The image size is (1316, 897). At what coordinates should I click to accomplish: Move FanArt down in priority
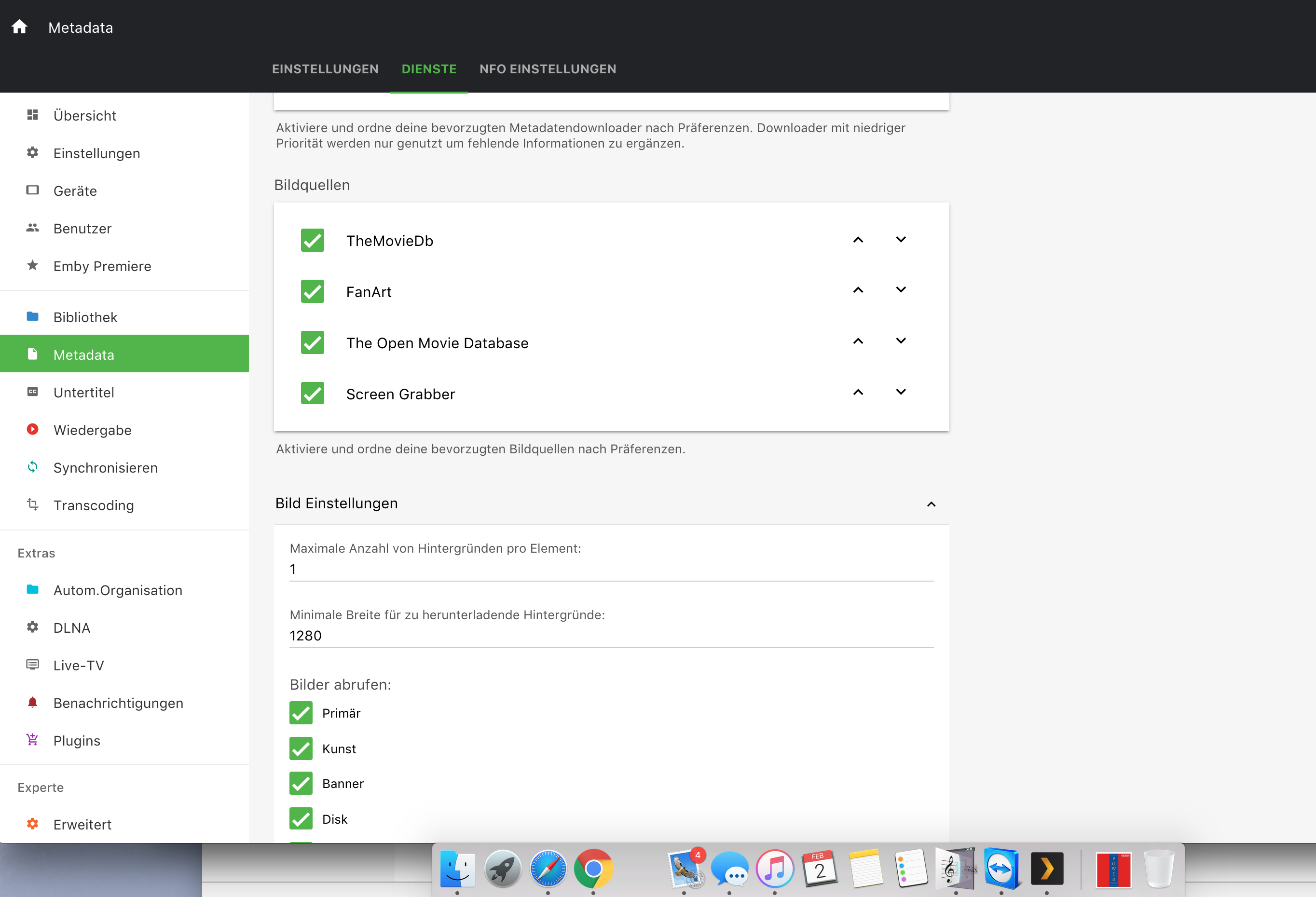901,290
